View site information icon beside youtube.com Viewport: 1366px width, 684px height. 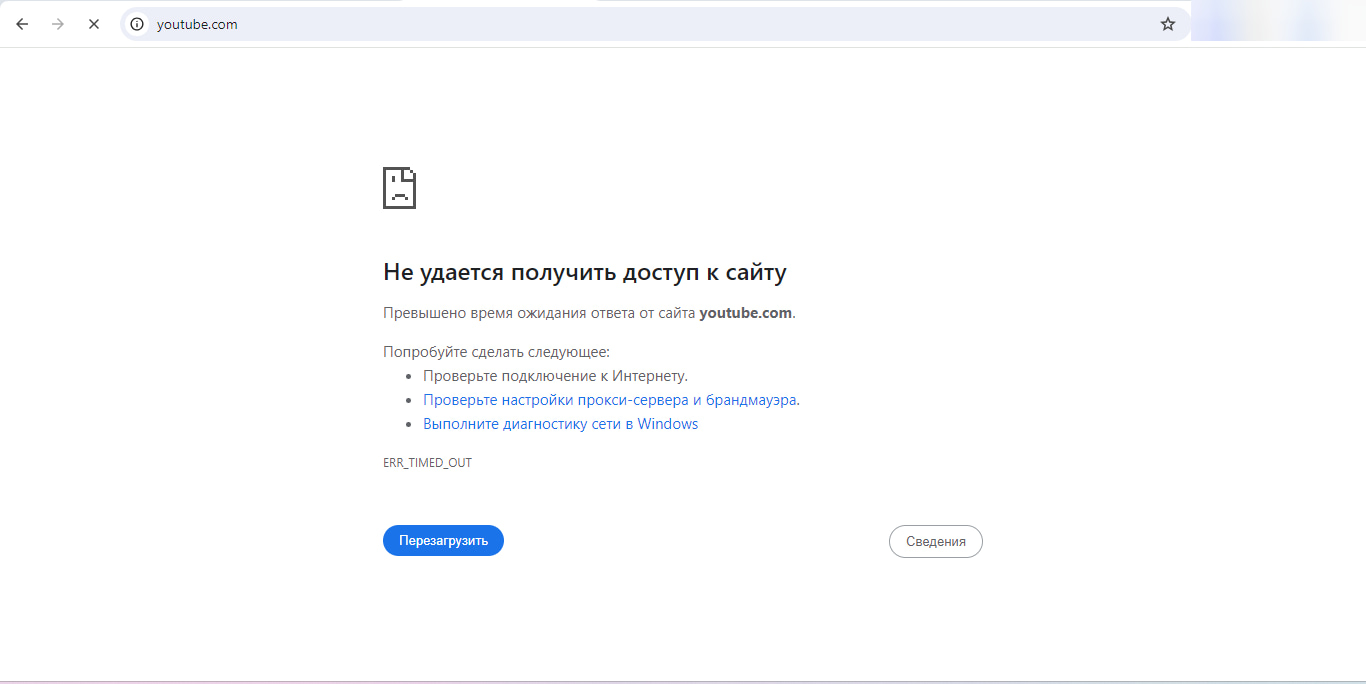pos(138,24)
